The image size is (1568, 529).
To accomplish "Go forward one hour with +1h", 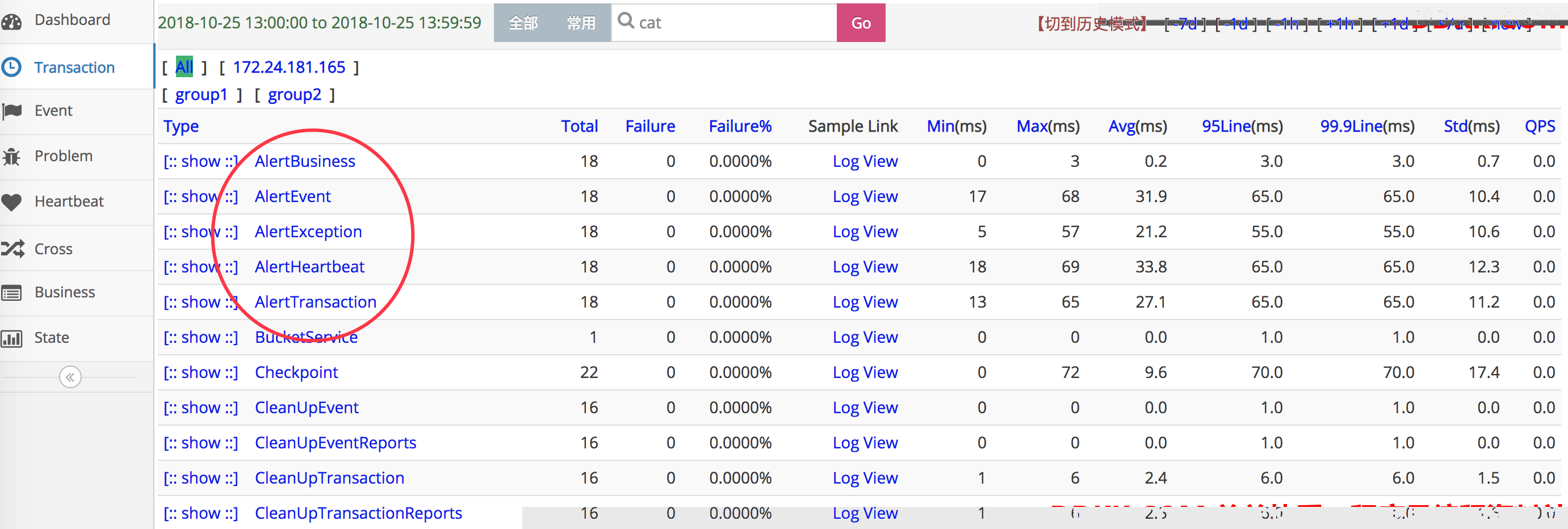I will click(1340, 24).
